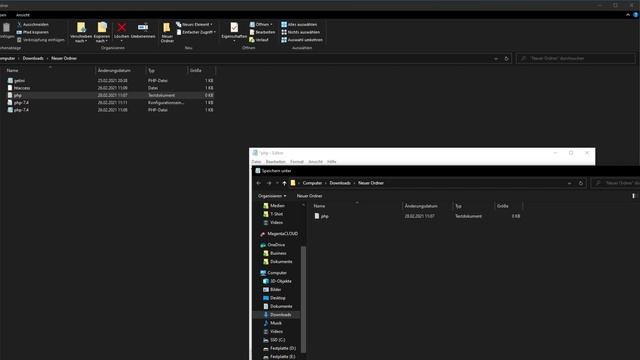Select 3D-Objekte in the save dialog sidebar
Viewport: 640px width, 360px height.
click(x=280, y=281)
